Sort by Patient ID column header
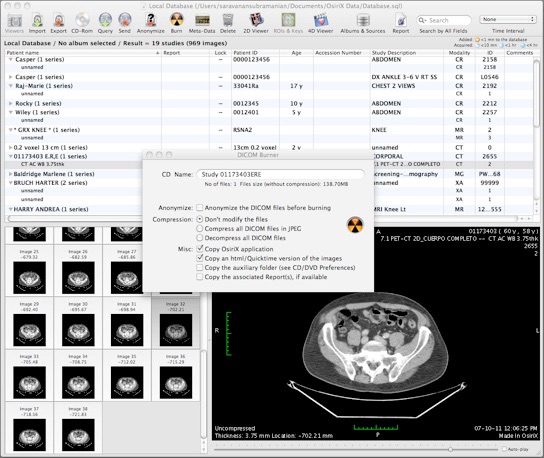Image resolution: width=544 pixels, height=458 pixels. coord(255,53)
